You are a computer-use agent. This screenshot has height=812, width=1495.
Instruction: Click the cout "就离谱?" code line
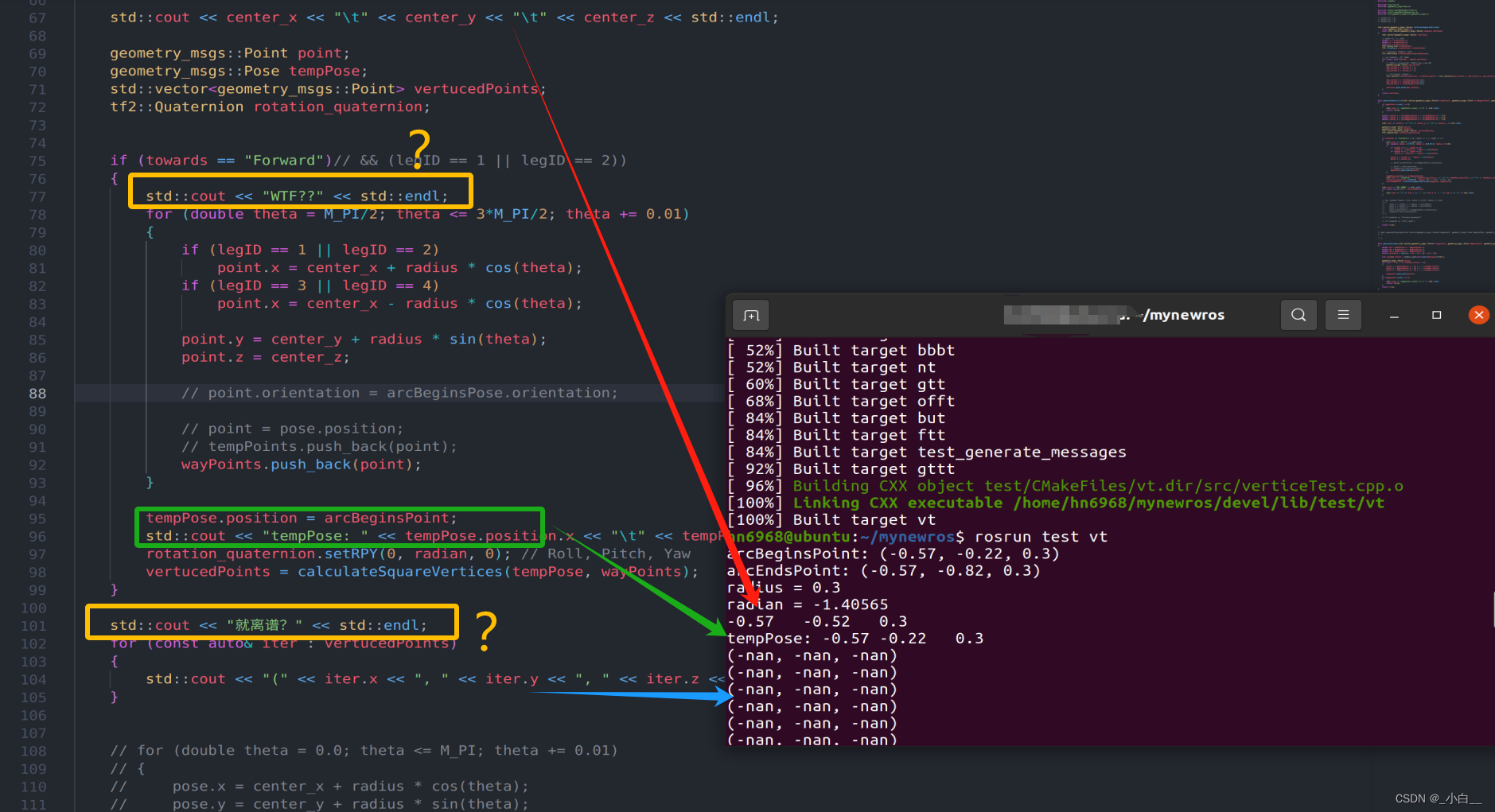click(268, 626)
